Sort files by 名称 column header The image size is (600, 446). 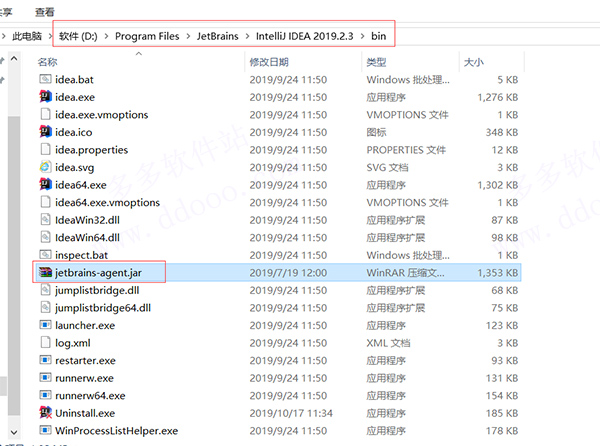47,62
